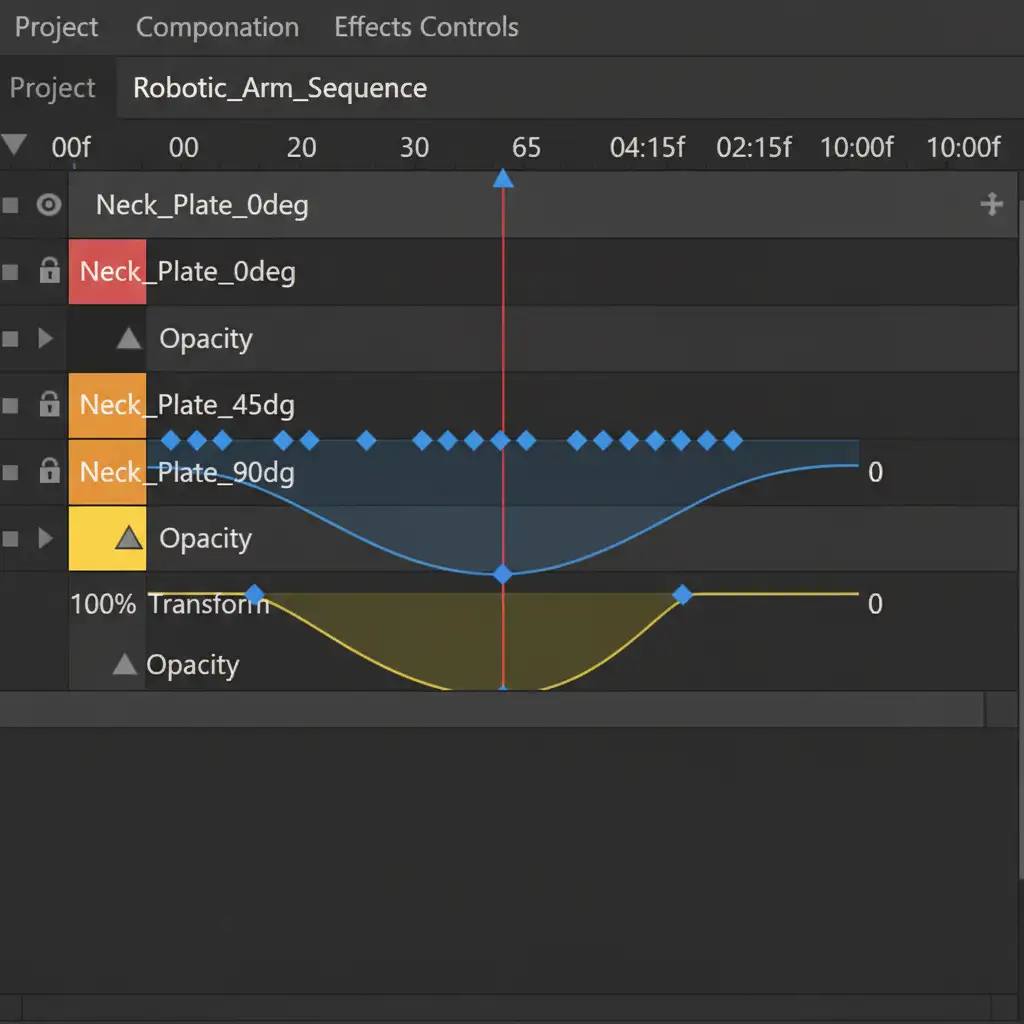The image size is (1024, 1024).
Task: Click lock icon beside Neck_Plate_0deg layer
Action: pos(49,271)
